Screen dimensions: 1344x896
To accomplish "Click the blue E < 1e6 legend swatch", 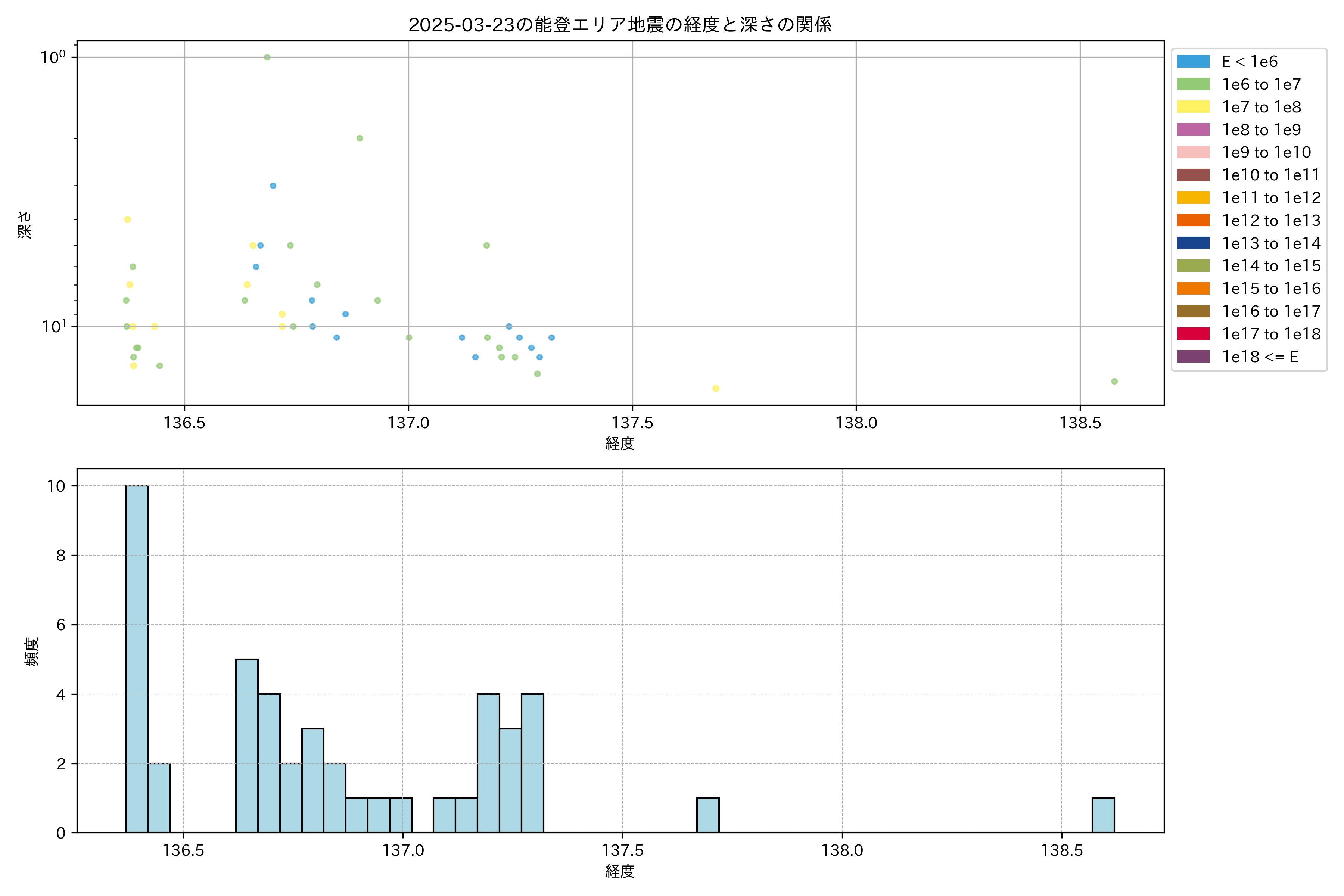I will click(x=1192, y=62).
